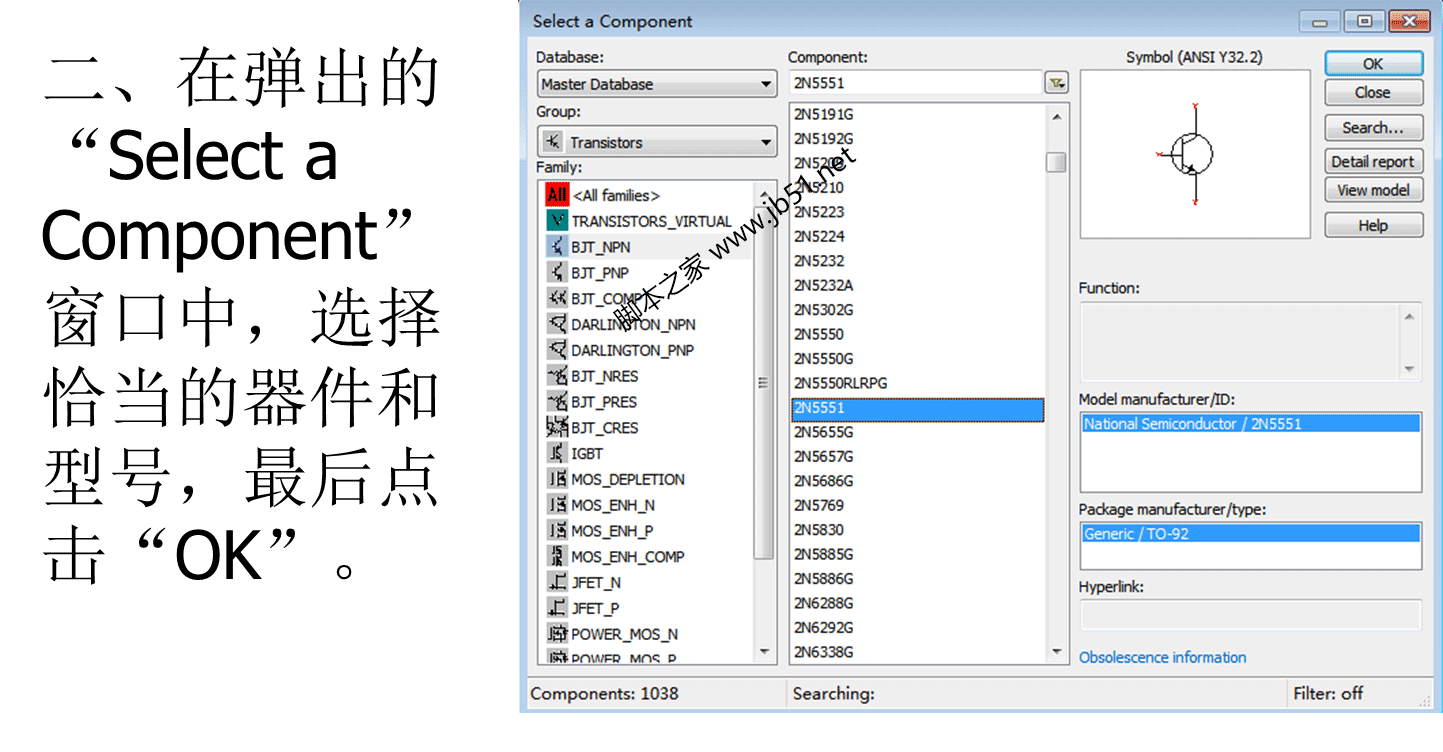Click OK to place the component
This screenshot has height=752, width=1443.
(x=1373, y=63)
